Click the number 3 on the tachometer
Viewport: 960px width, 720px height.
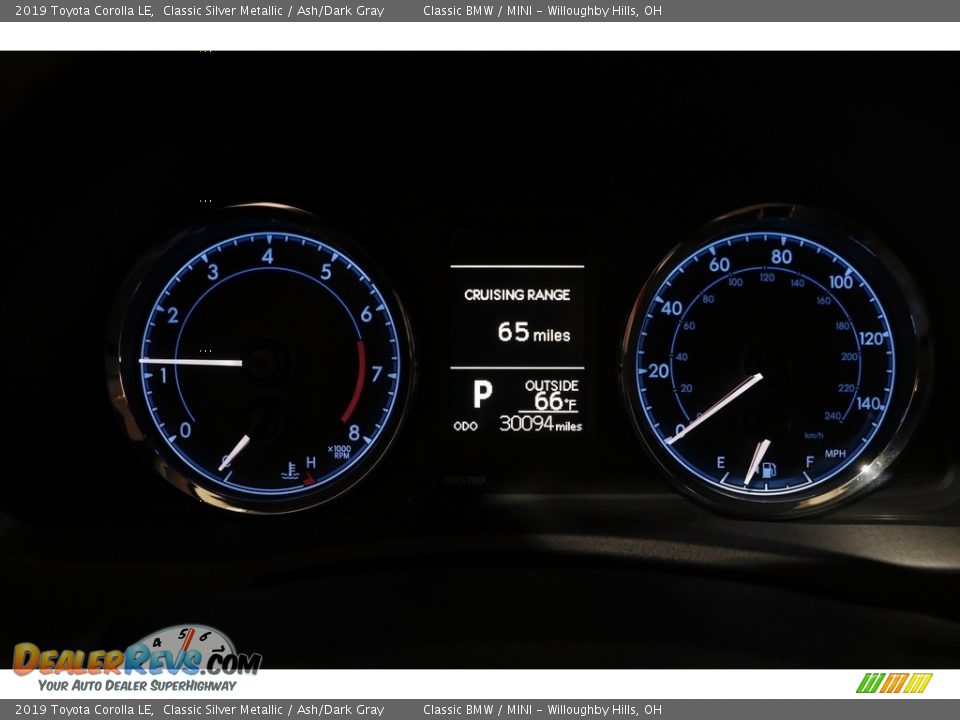pyautogui.click(x=212, y=272)
